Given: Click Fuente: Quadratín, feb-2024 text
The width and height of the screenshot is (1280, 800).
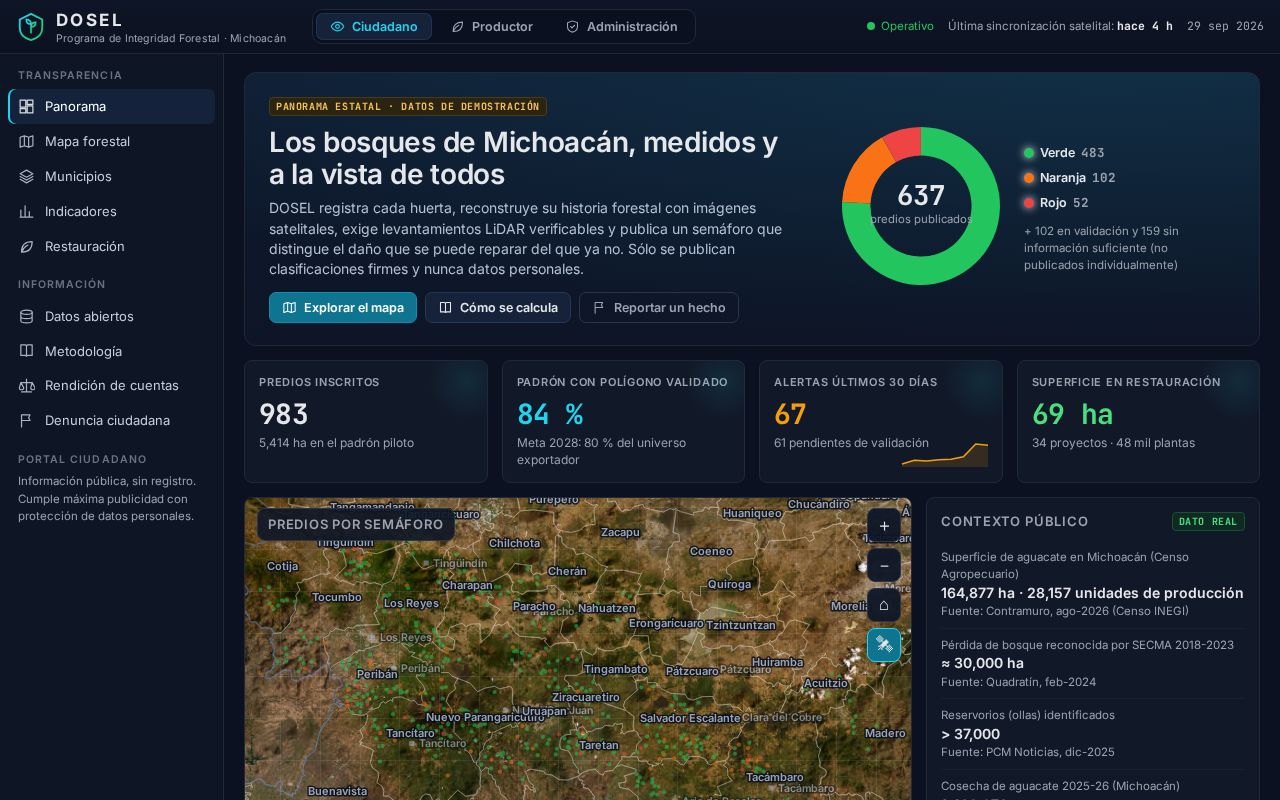Looking at the screenshot, I should [x=1018, y=682].
